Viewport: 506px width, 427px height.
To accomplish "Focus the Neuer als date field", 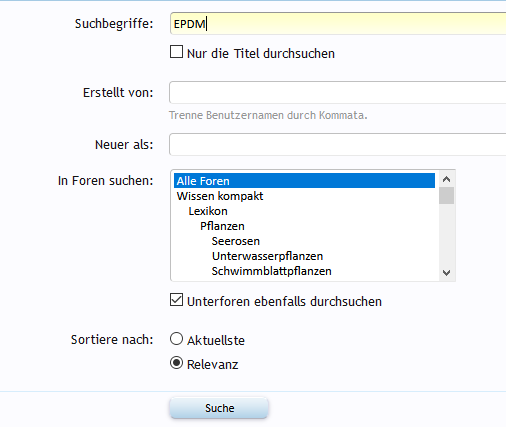I will [338, 144].
